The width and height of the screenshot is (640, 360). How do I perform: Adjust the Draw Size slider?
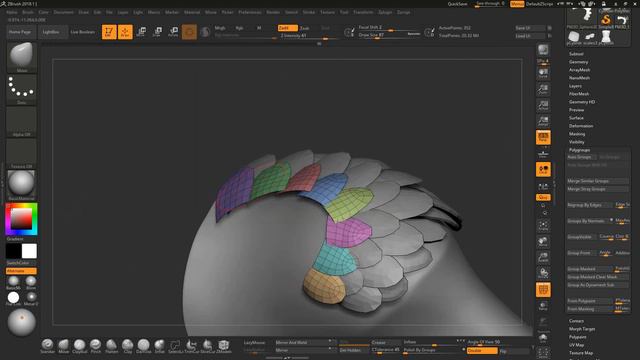[x=389, y=36]
